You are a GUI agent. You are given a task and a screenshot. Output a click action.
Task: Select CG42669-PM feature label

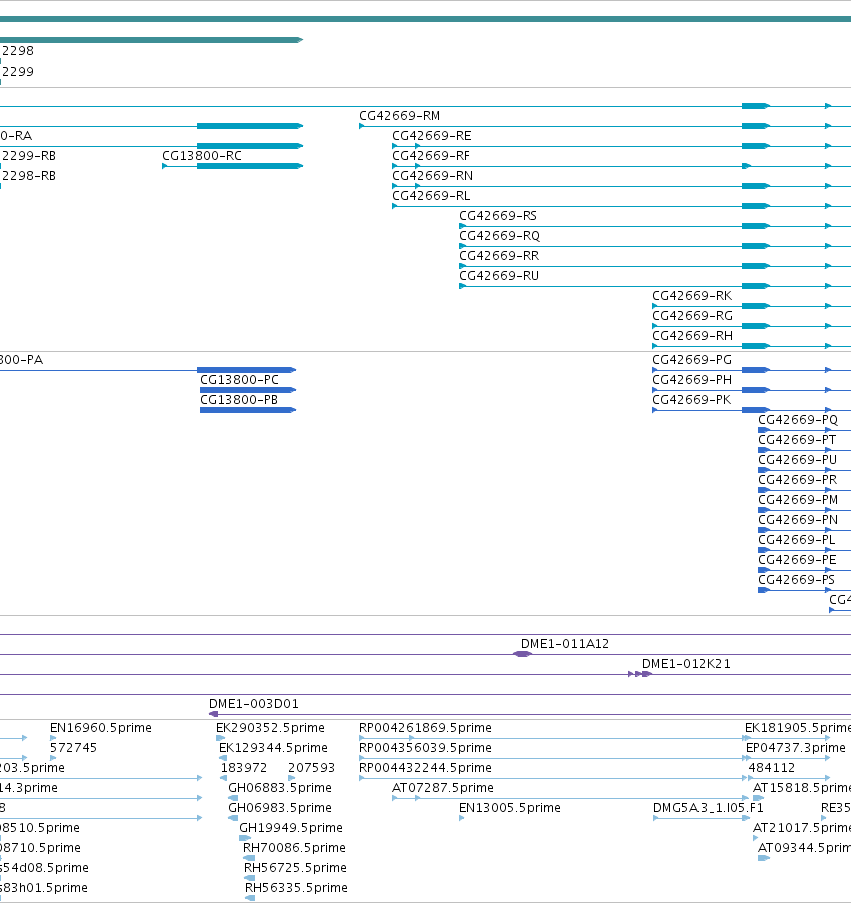tap(798, 500)
